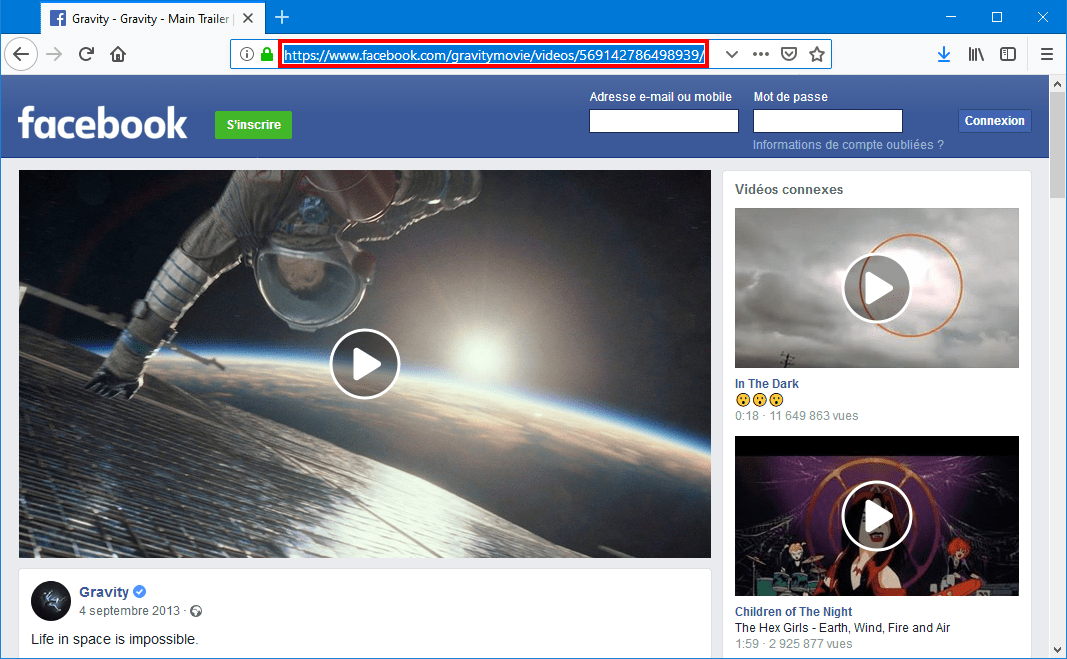Close the Gravity Main Trailer tab
The height and width of the screenshot is (659, 1067).
click(248, 18)
